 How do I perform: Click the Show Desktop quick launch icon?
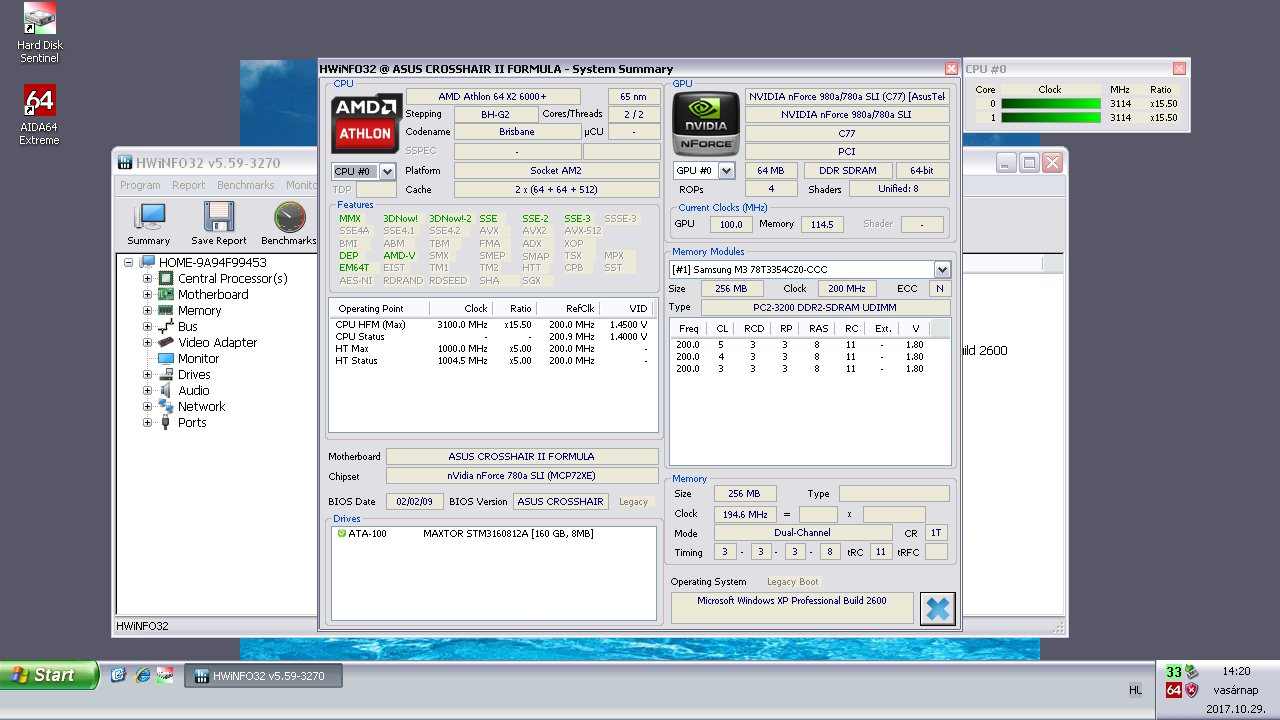coord(118,675)
